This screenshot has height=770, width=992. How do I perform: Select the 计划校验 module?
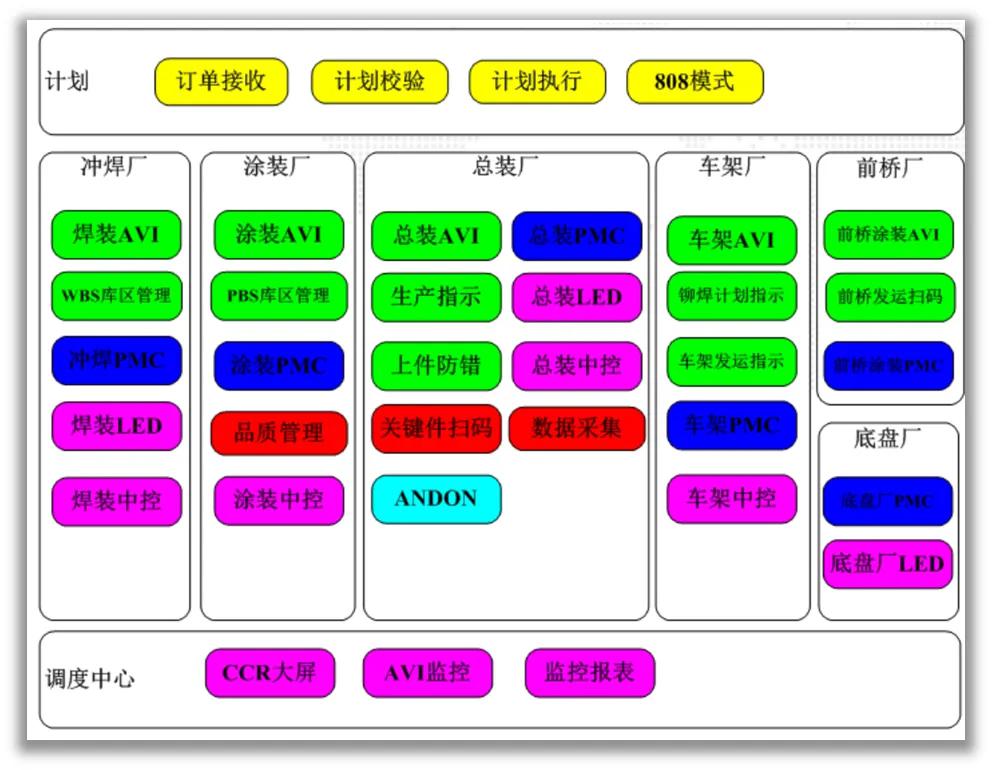[x=381, y=82]
